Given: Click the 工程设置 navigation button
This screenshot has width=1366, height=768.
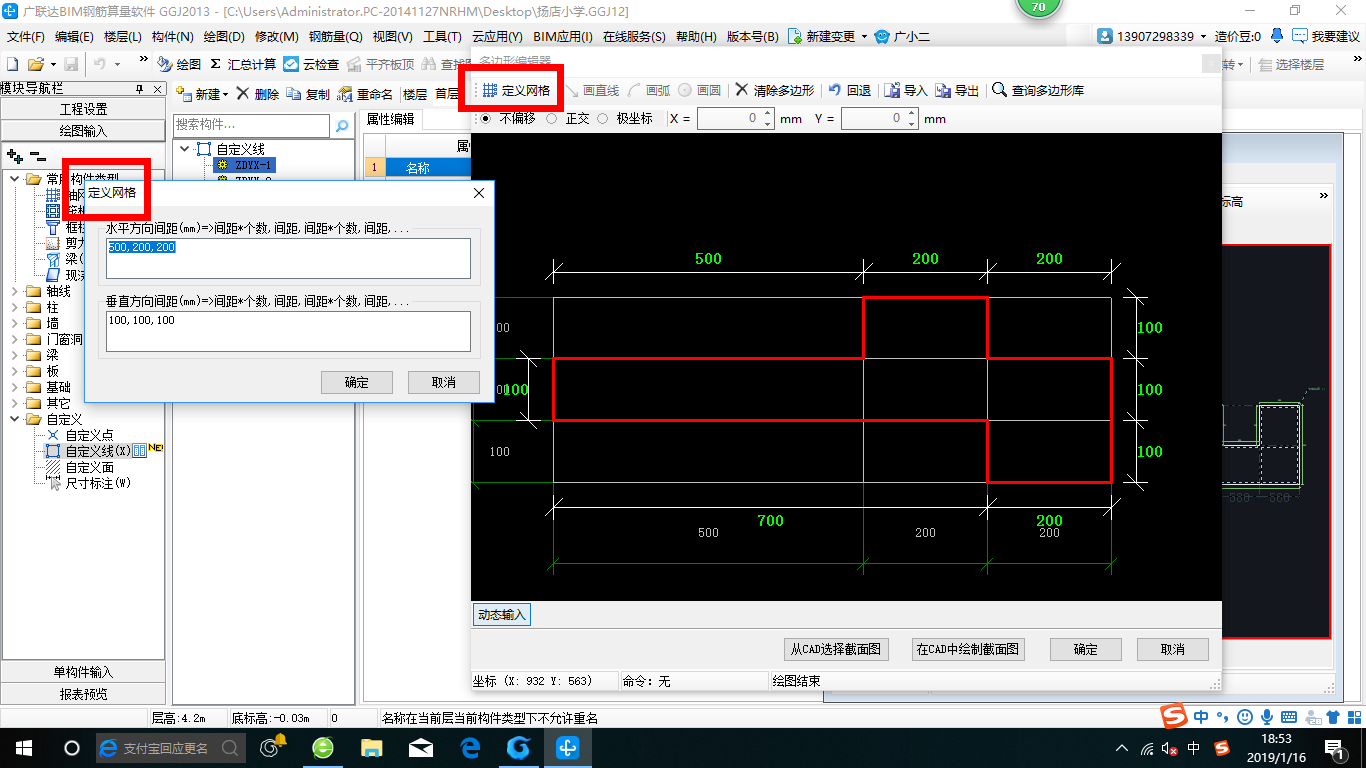Looking at the screenshot, I should click(83, 109).
